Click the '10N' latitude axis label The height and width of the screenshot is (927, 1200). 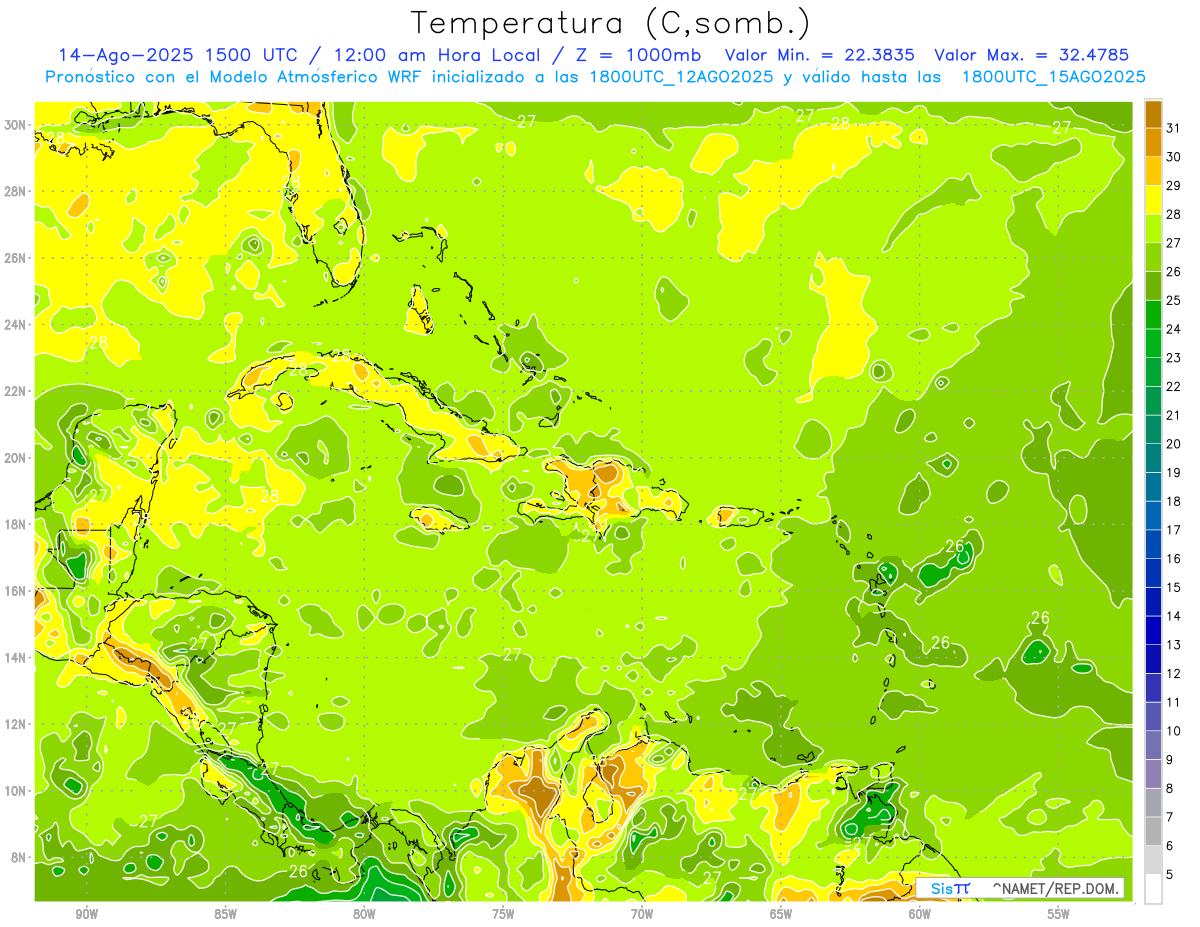click(x=15, y=791)
